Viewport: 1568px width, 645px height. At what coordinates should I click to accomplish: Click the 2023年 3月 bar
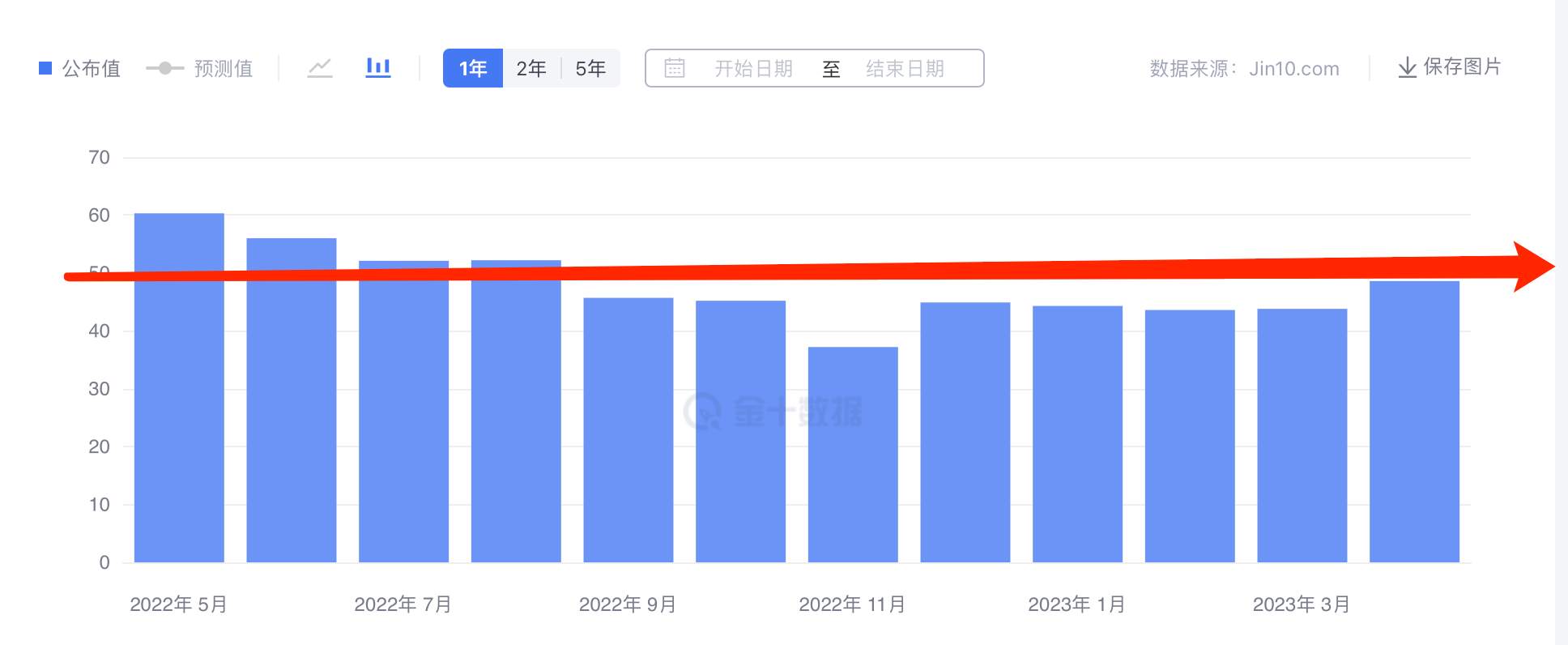[1302, 436]
